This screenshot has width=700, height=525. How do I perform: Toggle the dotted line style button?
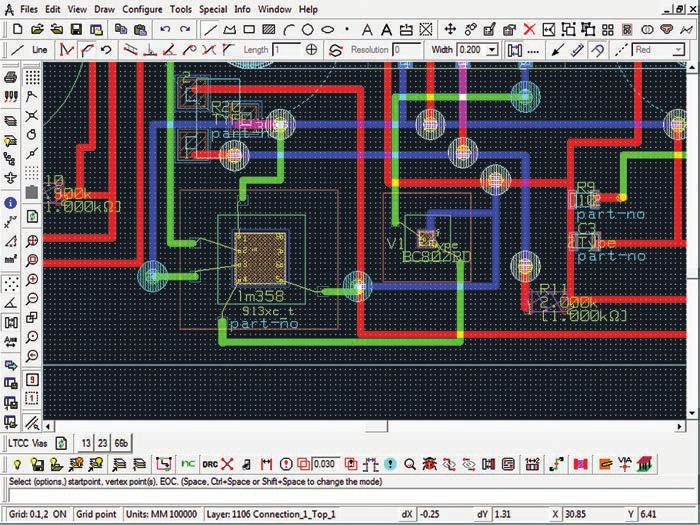tap(533, 51)
